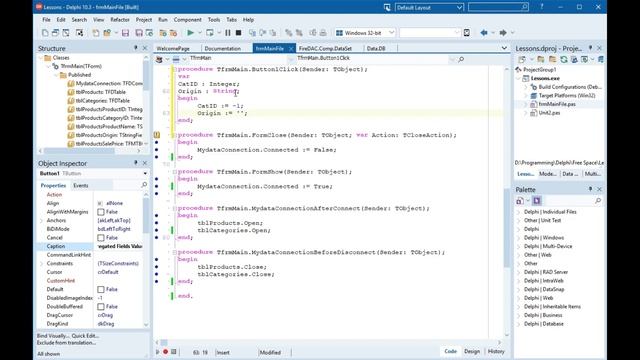
Task: Open the Button1 component selector dropdown
Action: pos(145,173)
